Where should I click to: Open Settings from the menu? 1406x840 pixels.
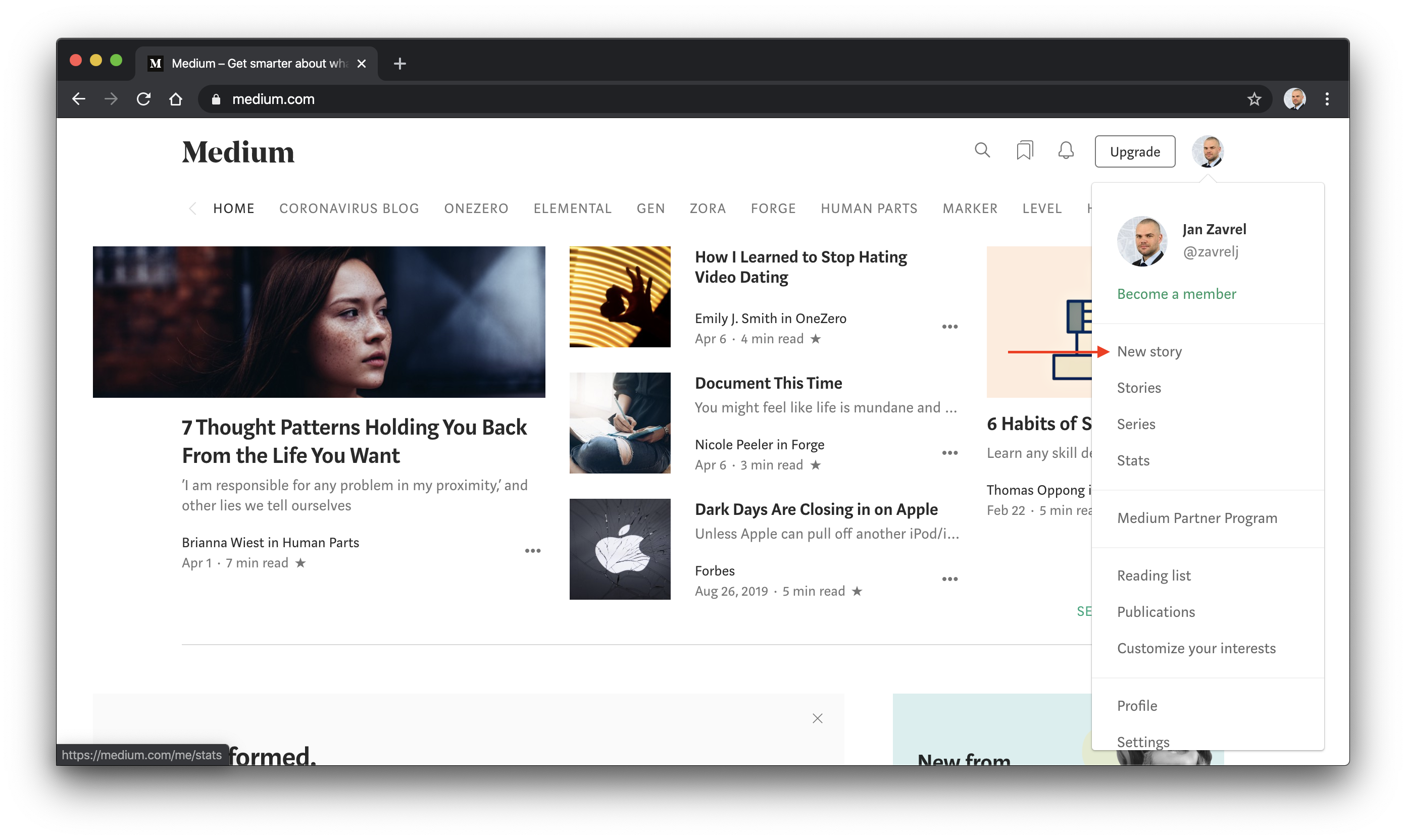pyautogui.click(x=1143, y=742)
